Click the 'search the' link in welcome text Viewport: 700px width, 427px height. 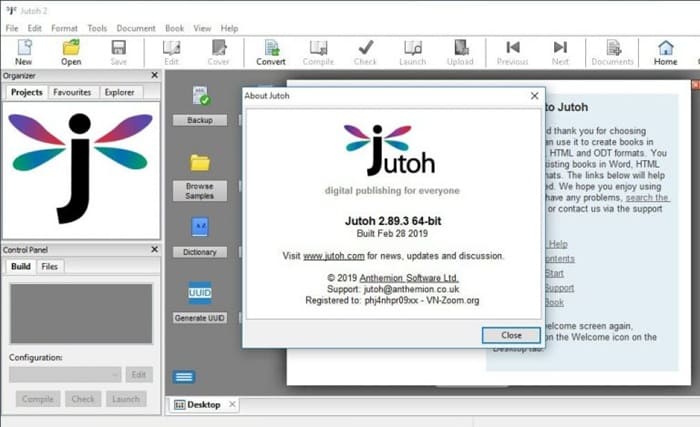[x=647, y=197]
